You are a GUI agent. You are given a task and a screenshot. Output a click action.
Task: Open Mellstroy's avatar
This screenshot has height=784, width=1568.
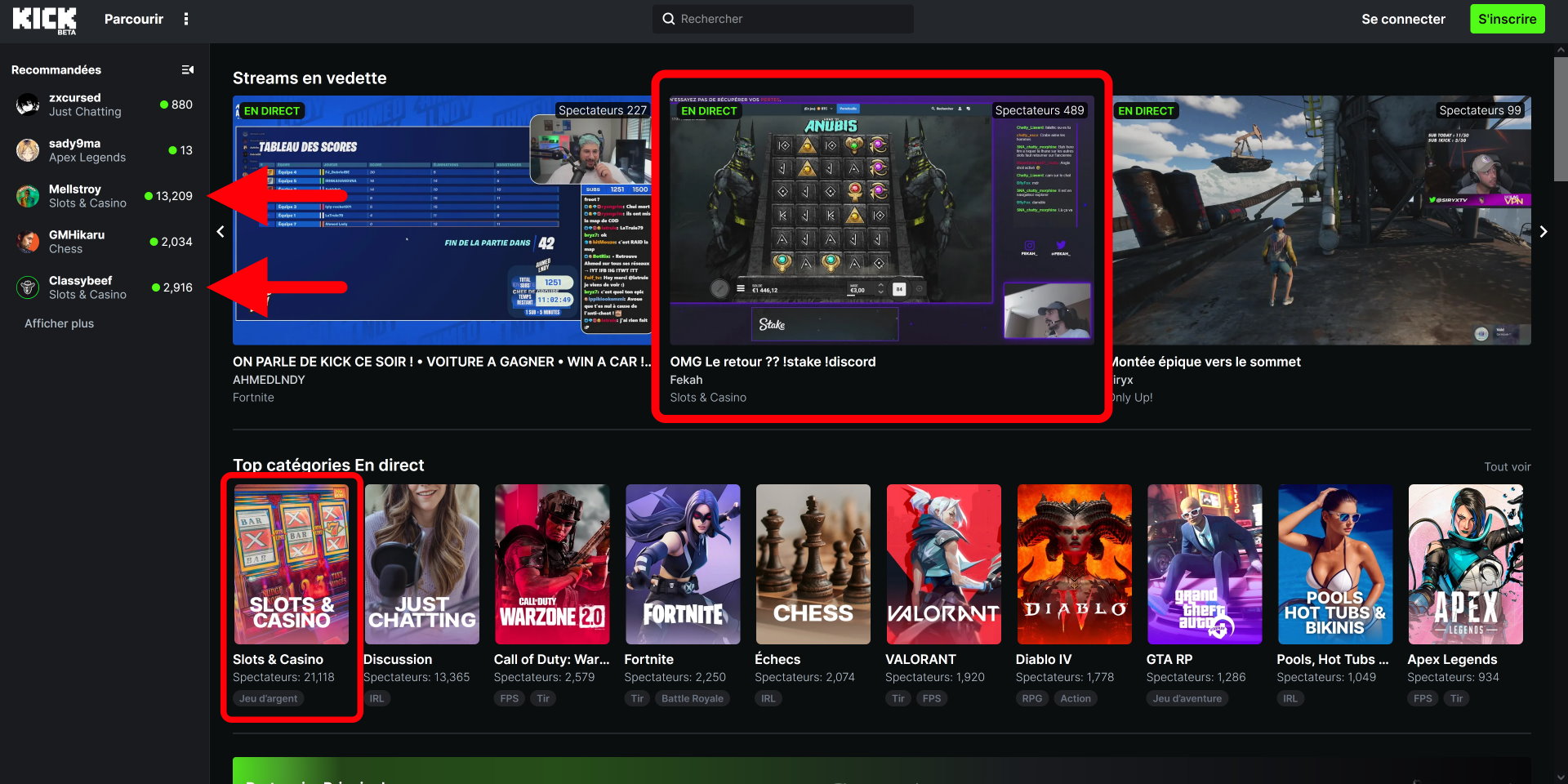(28, 196)
